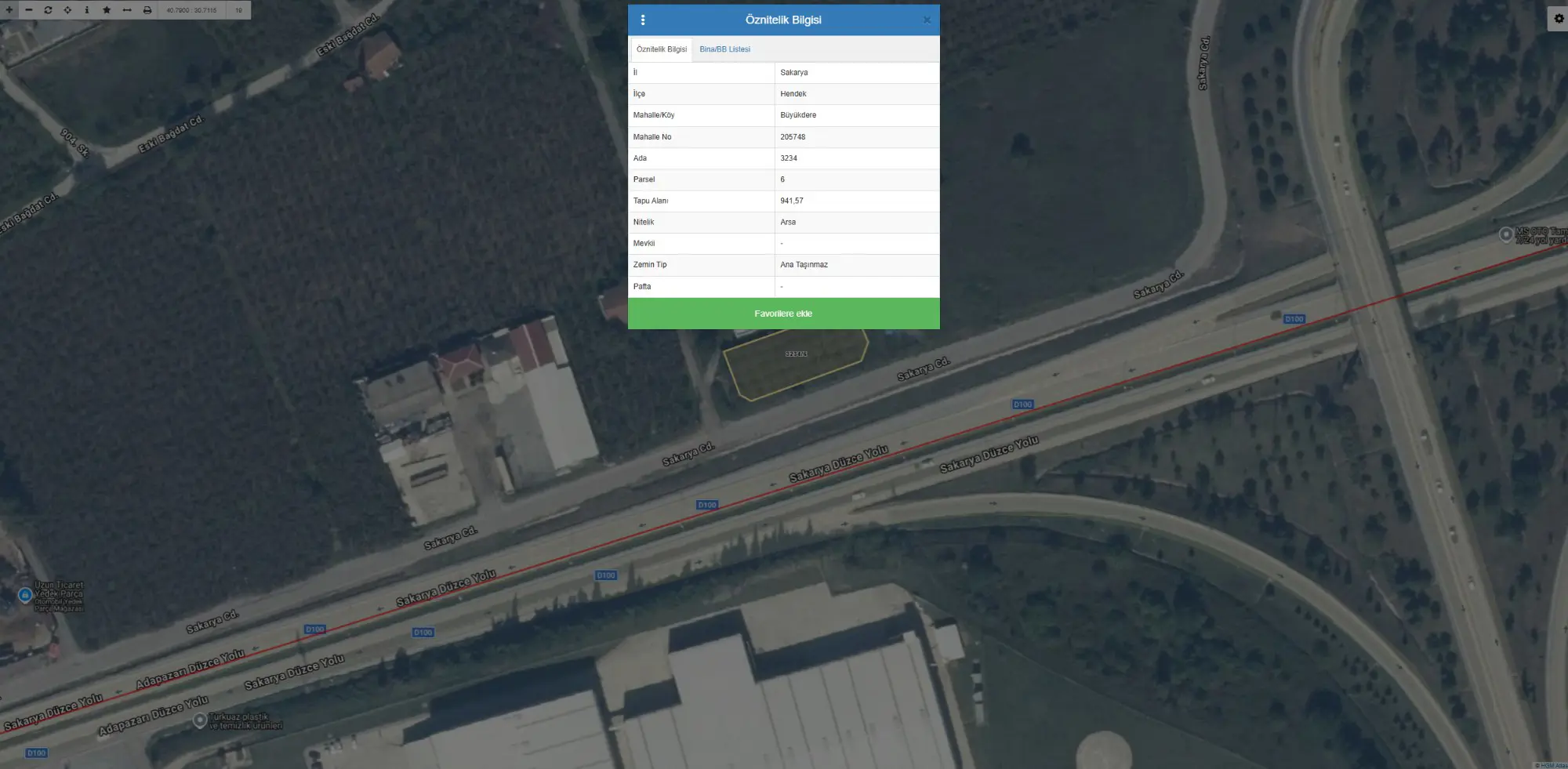This screenshot has height=769, width=1568.
Task: Select the Öznitelik Bilgisi tab
Action: point(662,49)
